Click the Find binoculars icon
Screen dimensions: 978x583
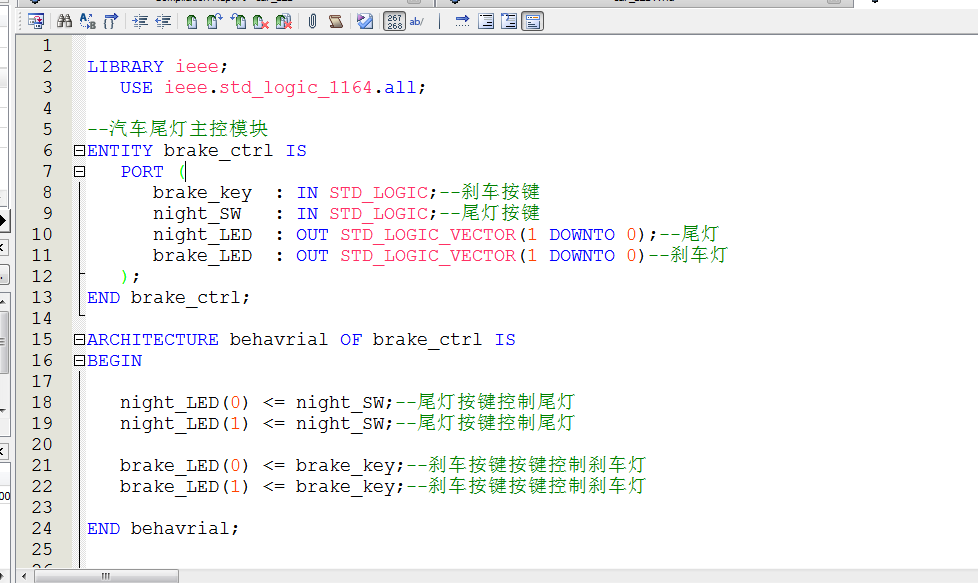(x=64, y=21)
